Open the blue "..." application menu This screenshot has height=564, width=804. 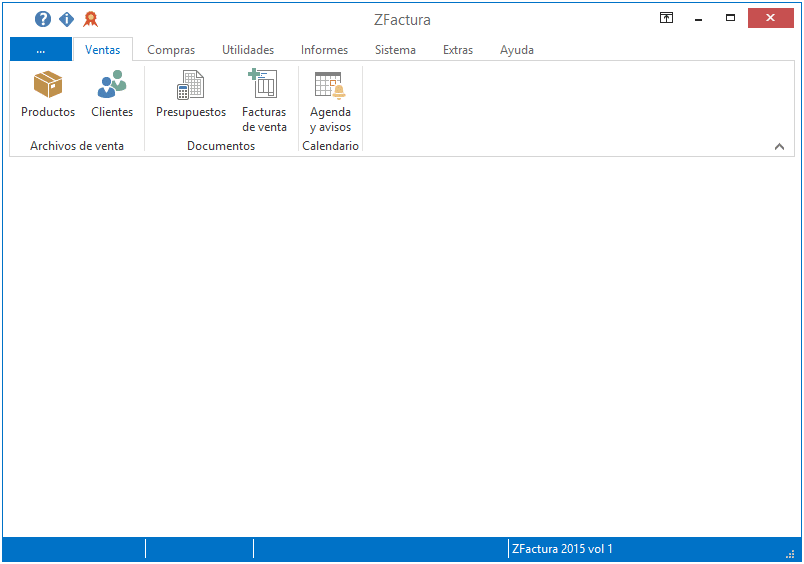(41, 49)
